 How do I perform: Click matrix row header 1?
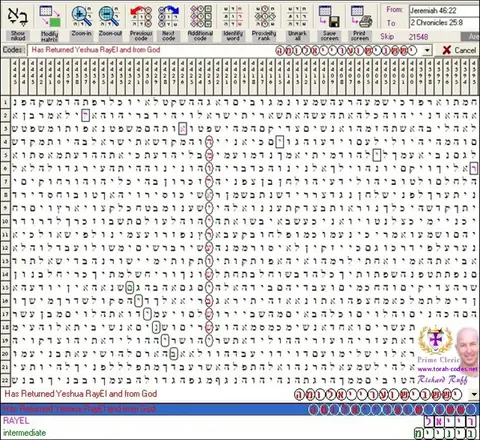pyautogui.click(x=5, y=102)
